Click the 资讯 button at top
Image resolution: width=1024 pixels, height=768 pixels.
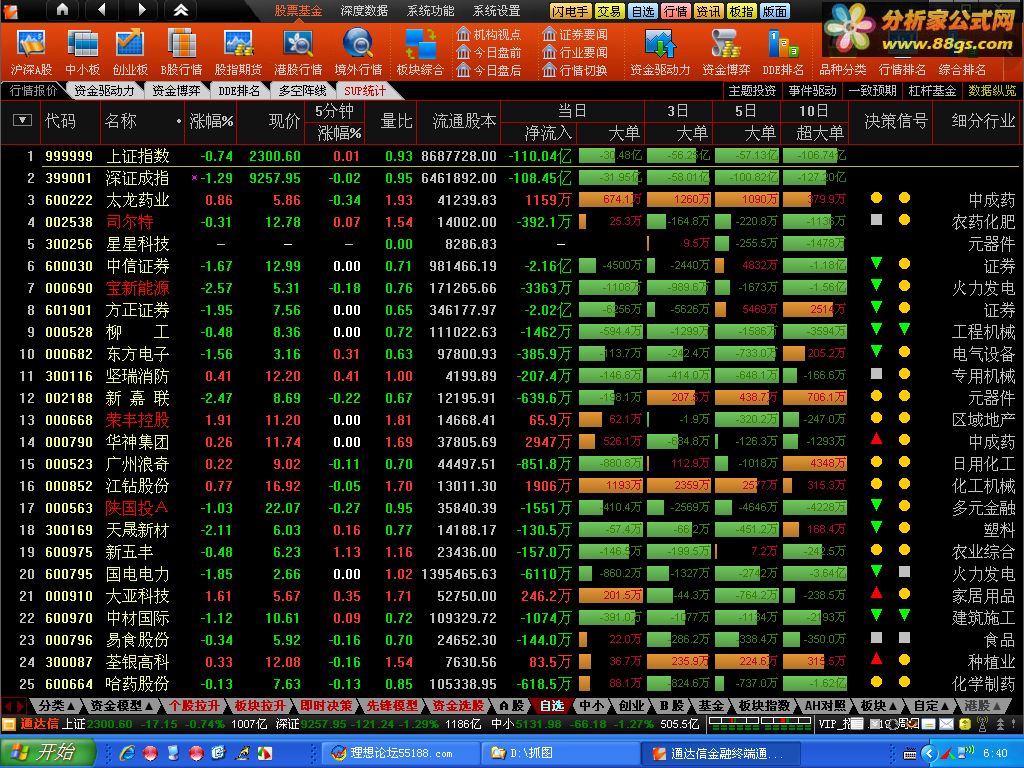coord(708,11)
